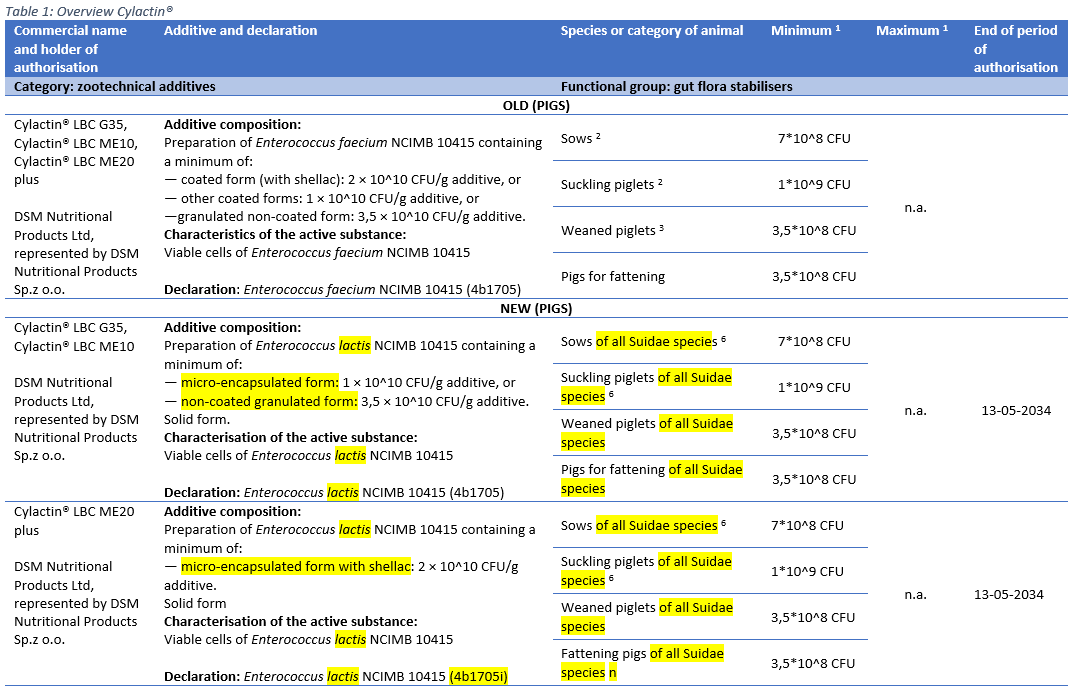The width and height of the screenshot is (1076, 698).
Task: Click 'Category: zootechnical additives' row text
Action: coord(114,87)
